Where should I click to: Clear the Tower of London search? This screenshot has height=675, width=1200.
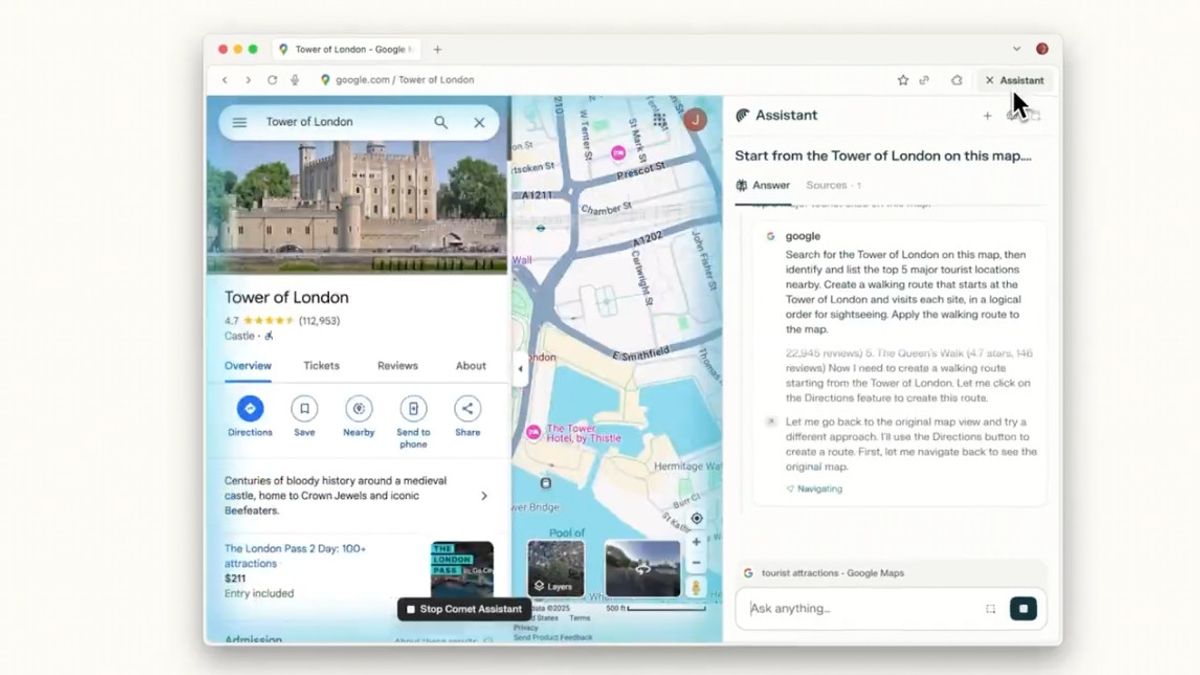tap(479, 122)
